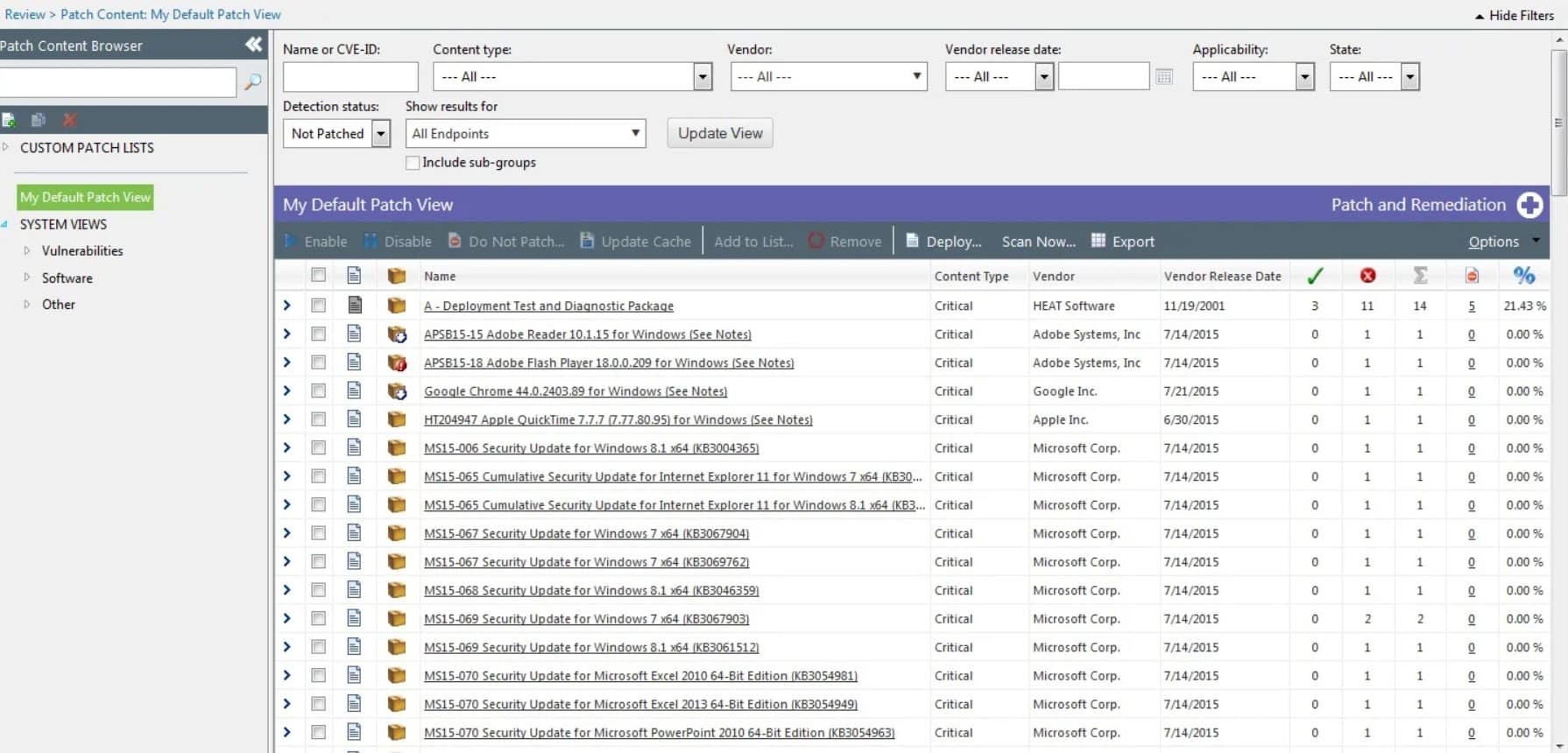Click the package icon for APSB15-18 Flash row
Viewport: 1568px width, 753px height.
pyautogui.click(x=397, y=362)
